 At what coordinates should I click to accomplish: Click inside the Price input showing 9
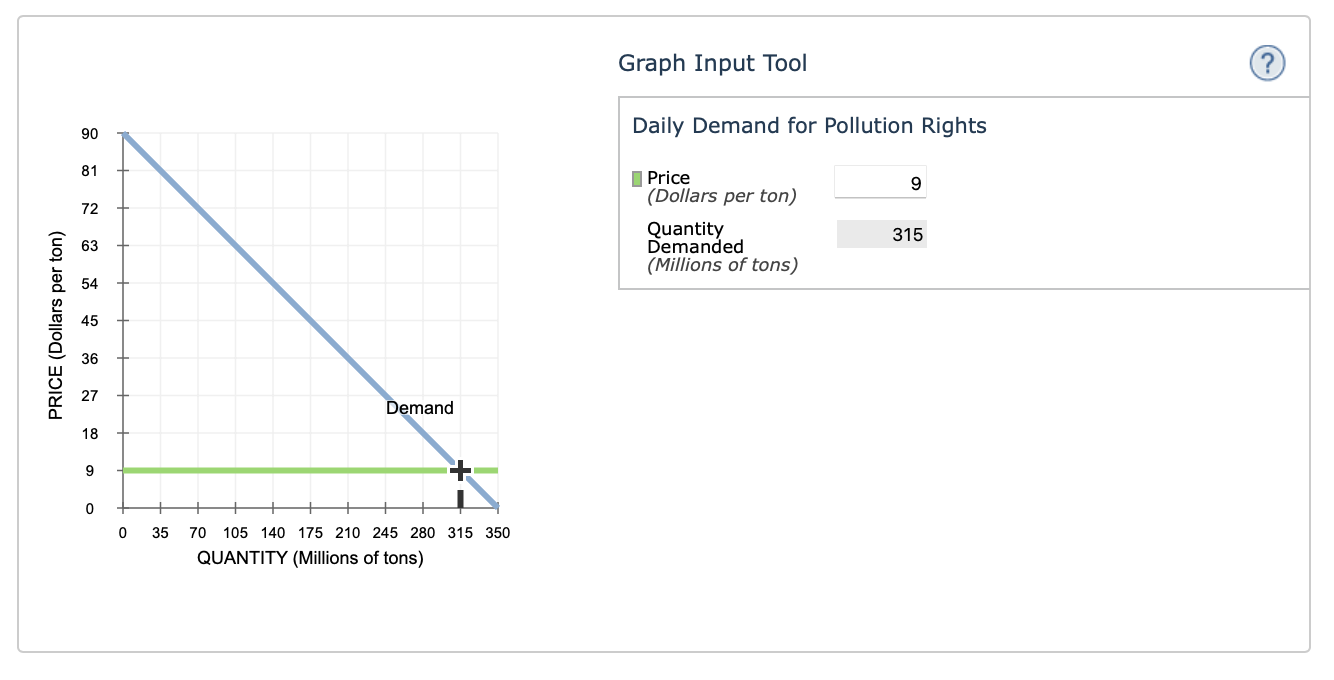pyautogui.click(x=881, y=181)
